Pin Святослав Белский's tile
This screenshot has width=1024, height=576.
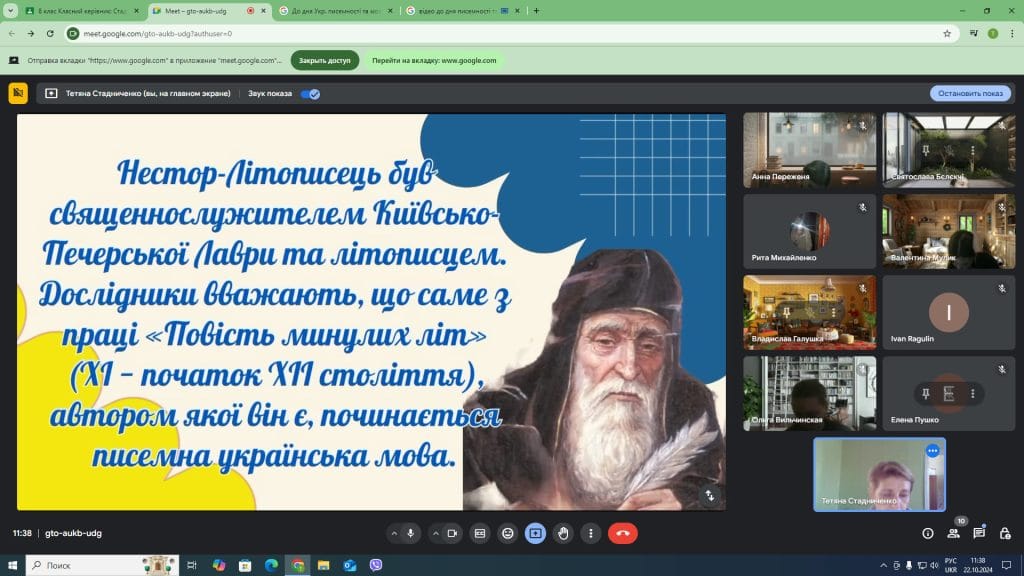(925, 150)
